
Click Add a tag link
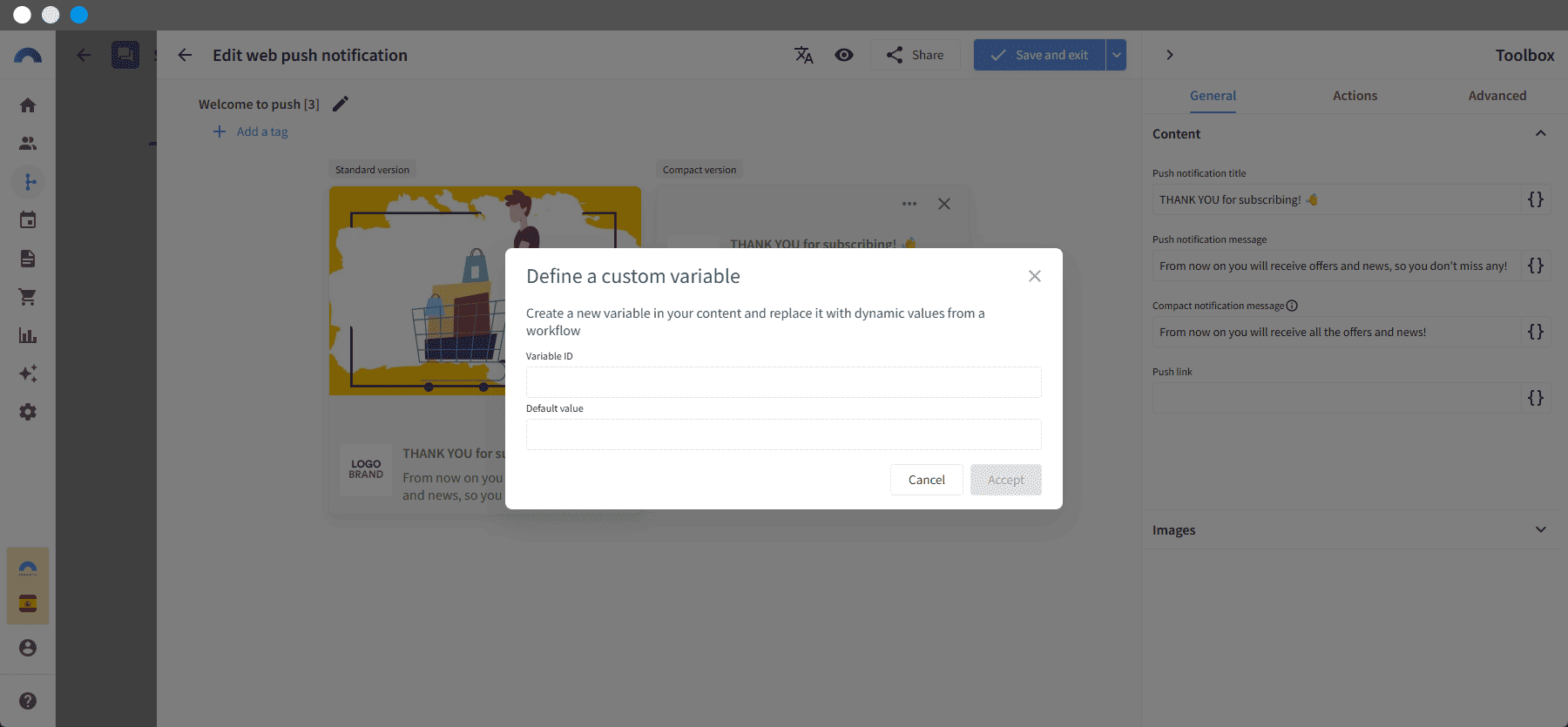[x=251, y=131]
